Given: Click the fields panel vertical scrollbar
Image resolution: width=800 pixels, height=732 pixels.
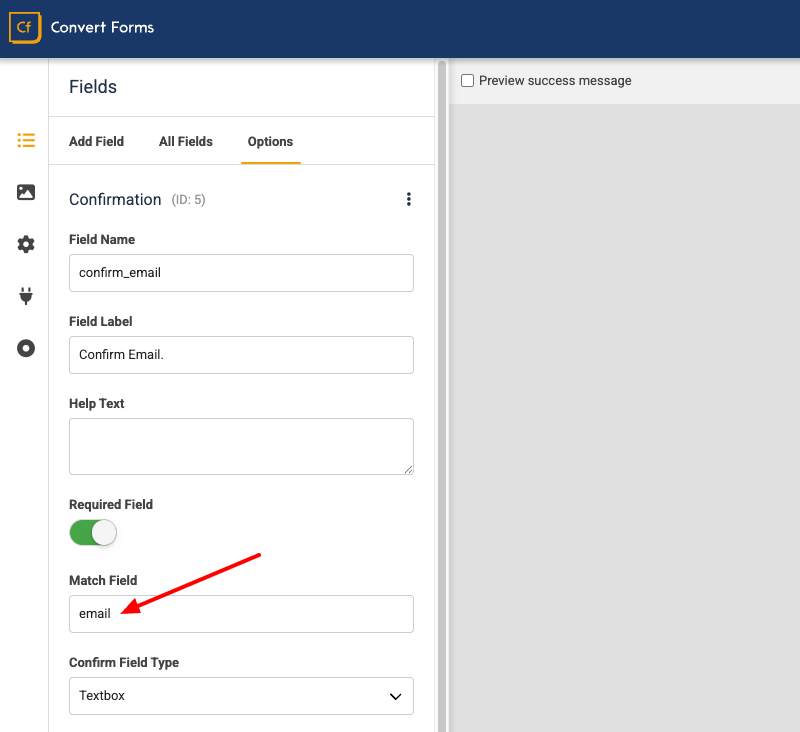Looking at the screenshot, I should [x=442, y=400].
